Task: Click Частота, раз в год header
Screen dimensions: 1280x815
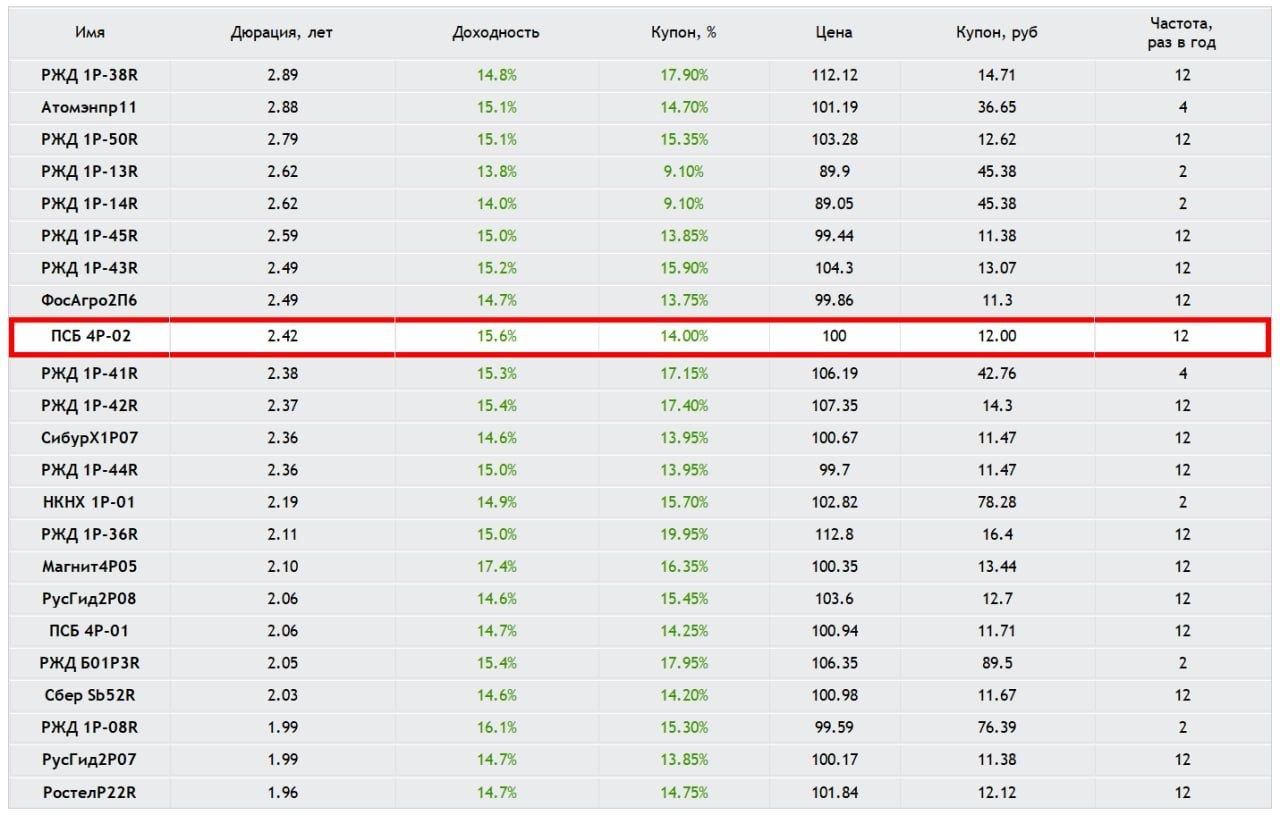Action: click(1182, 33)
